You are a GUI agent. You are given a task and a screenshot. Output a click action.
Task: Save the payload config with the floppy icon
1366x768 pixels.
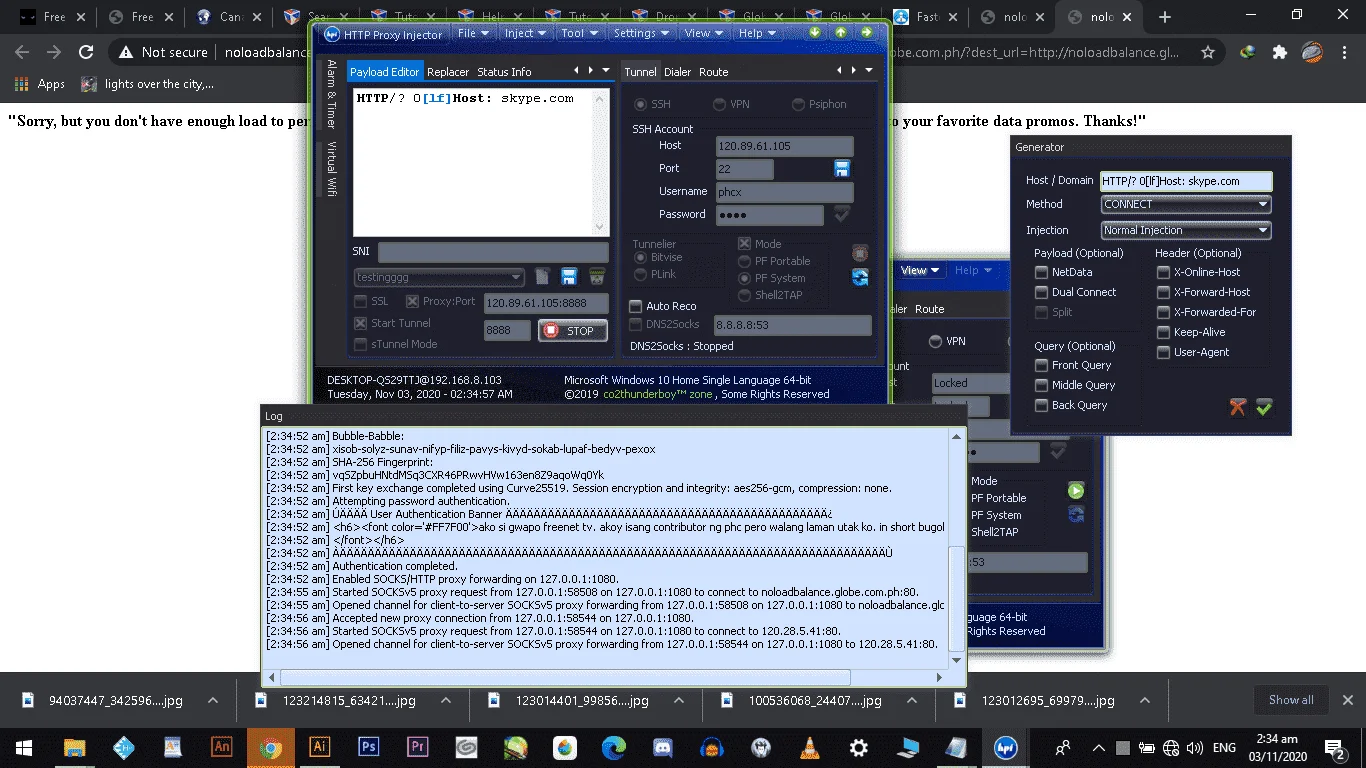pos(569,277)
